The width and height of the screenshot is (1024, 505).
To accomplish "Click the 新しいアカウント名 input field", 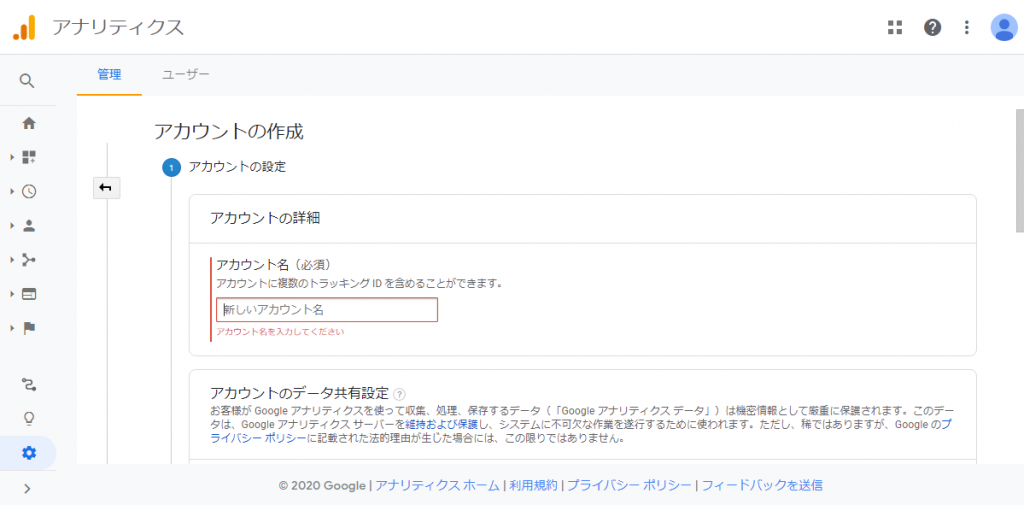I will (327, 310).
